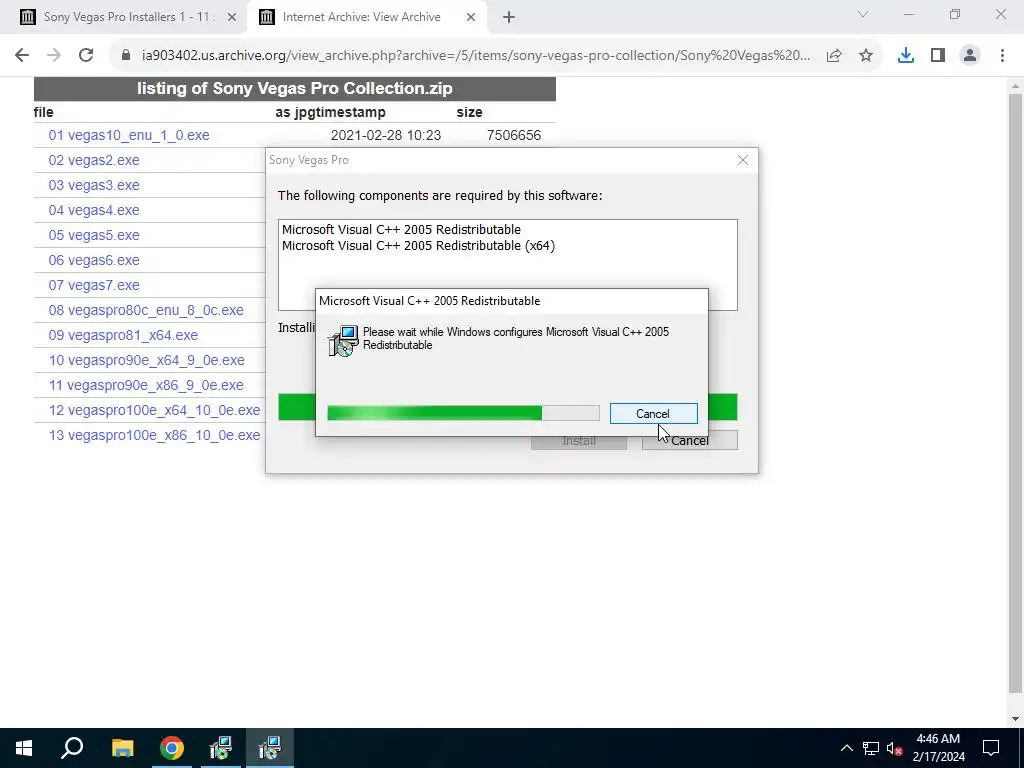Viewport: 1024px width, 768px height.
Task: Click the active installer taskbar icon
Action: [x=270, y=748]
